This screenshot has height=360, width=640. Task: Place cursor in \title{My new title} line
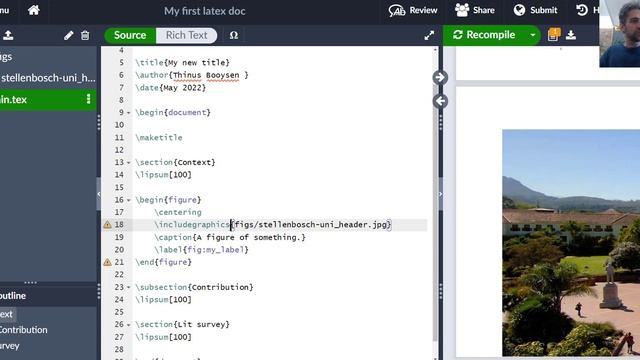[x=182, y=62]
